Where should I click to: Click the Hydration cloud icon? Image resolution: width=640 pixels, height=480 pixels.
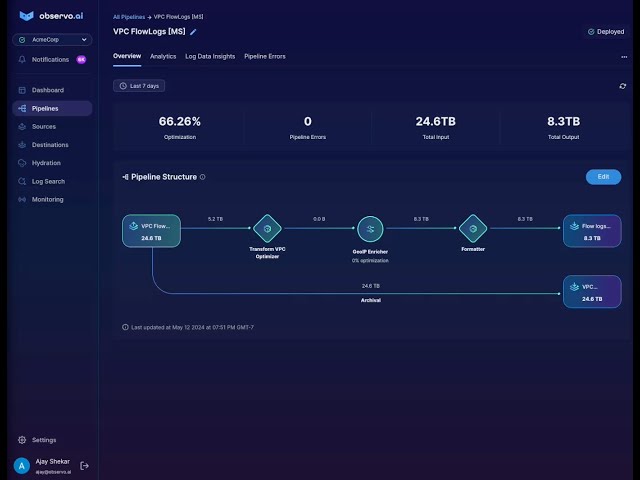pos(22,163)
